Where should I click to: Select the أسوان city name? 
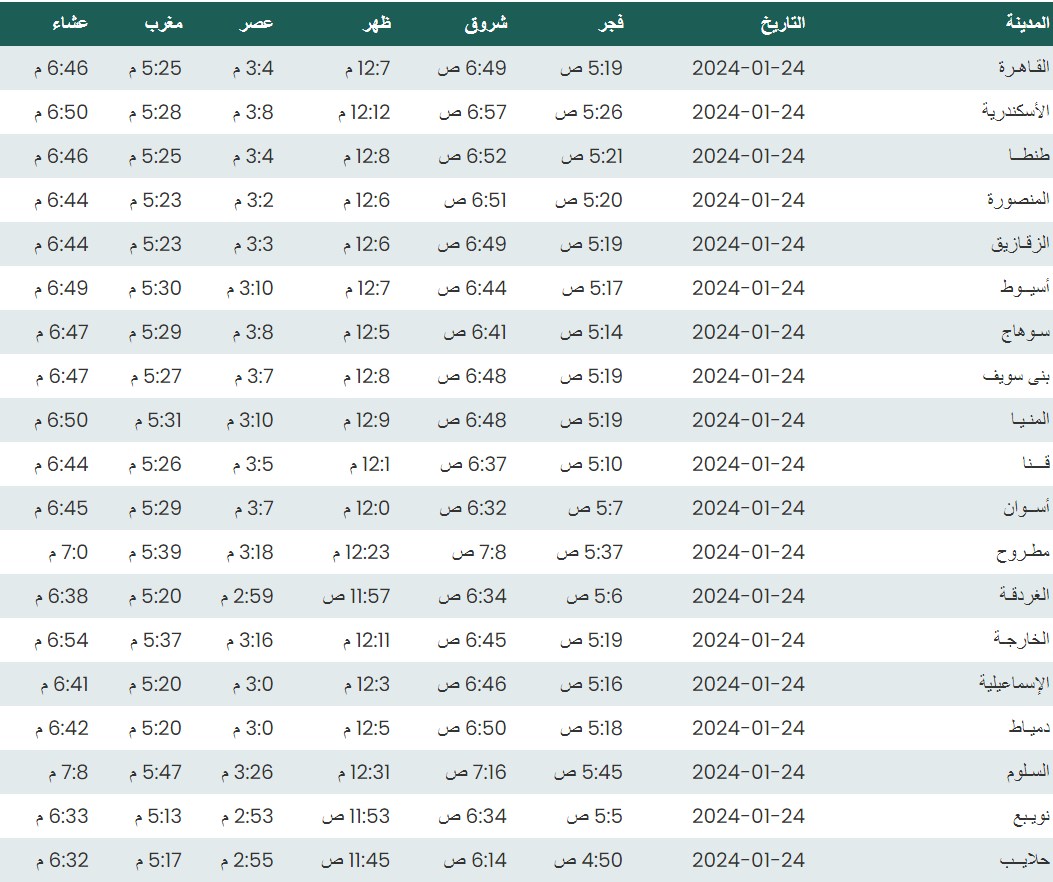[x=1026, y=508]
